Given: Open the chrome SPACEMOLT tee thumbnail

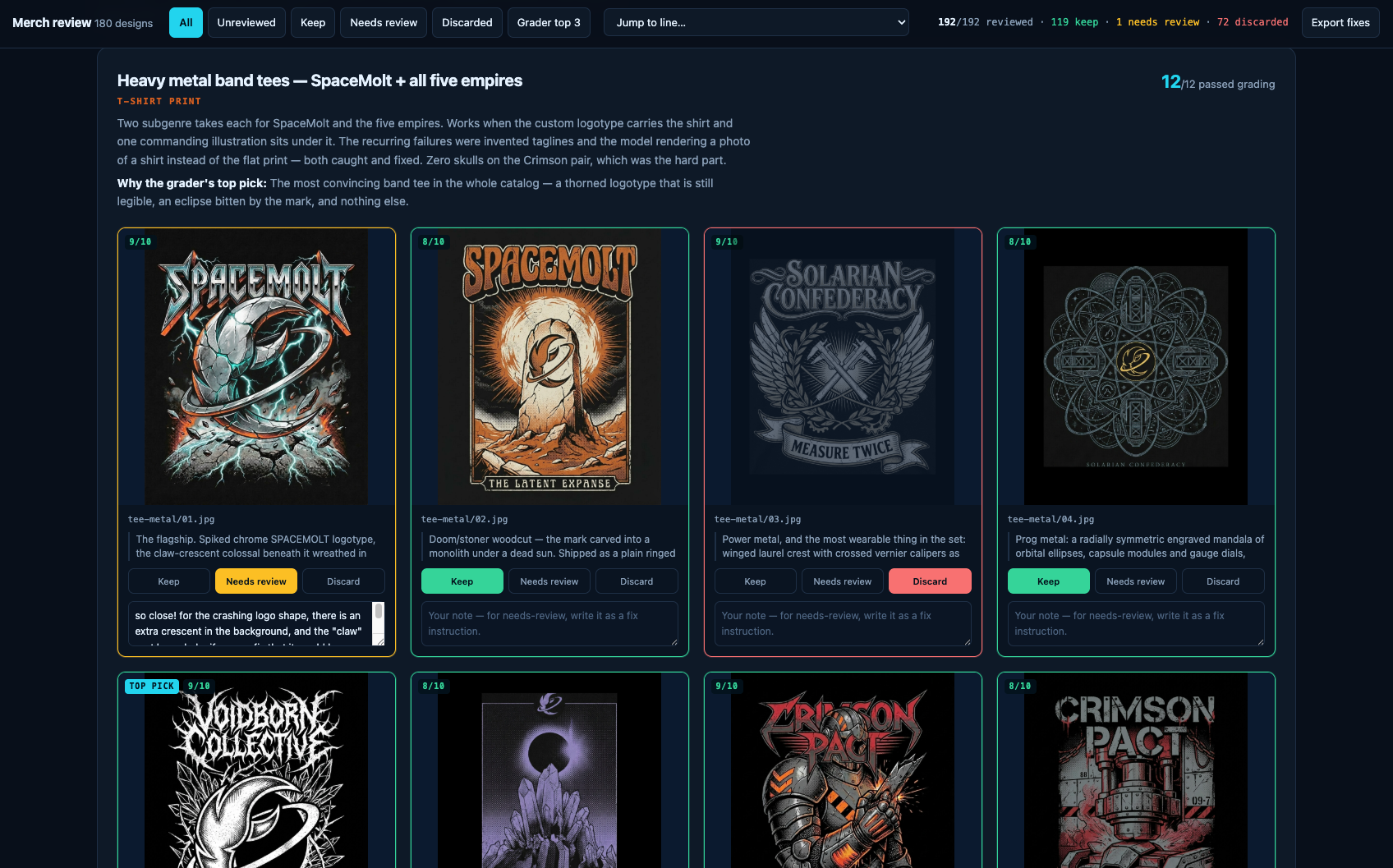Looking at the screenshot, I should [256, 366].
